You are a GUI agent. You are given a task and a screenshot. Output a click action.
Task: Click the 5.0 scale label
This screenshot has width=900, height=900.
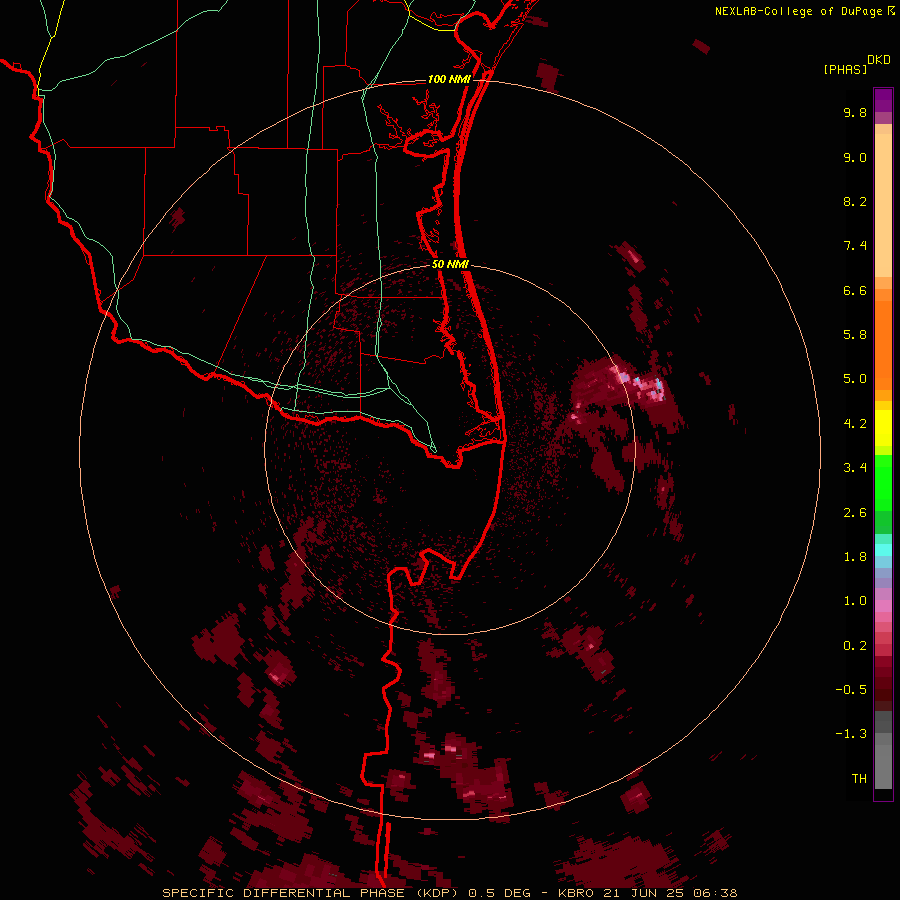click(855, 379)
